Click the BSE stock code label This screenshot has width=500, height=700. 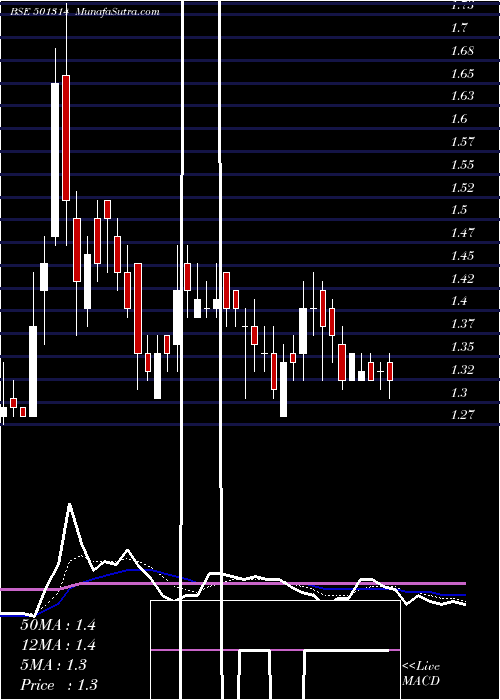40,12
